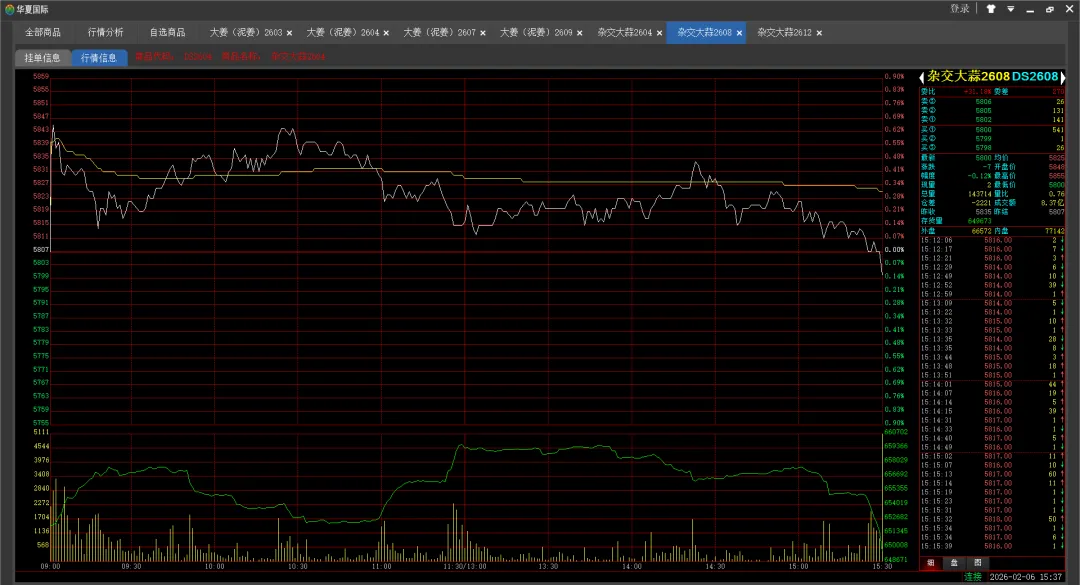
Task: Click the 15:15:13 trade tick row
Action: tap(993, 474)
